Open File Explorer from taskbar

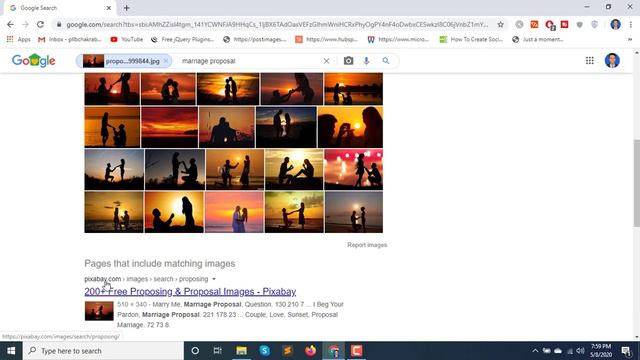241,351
